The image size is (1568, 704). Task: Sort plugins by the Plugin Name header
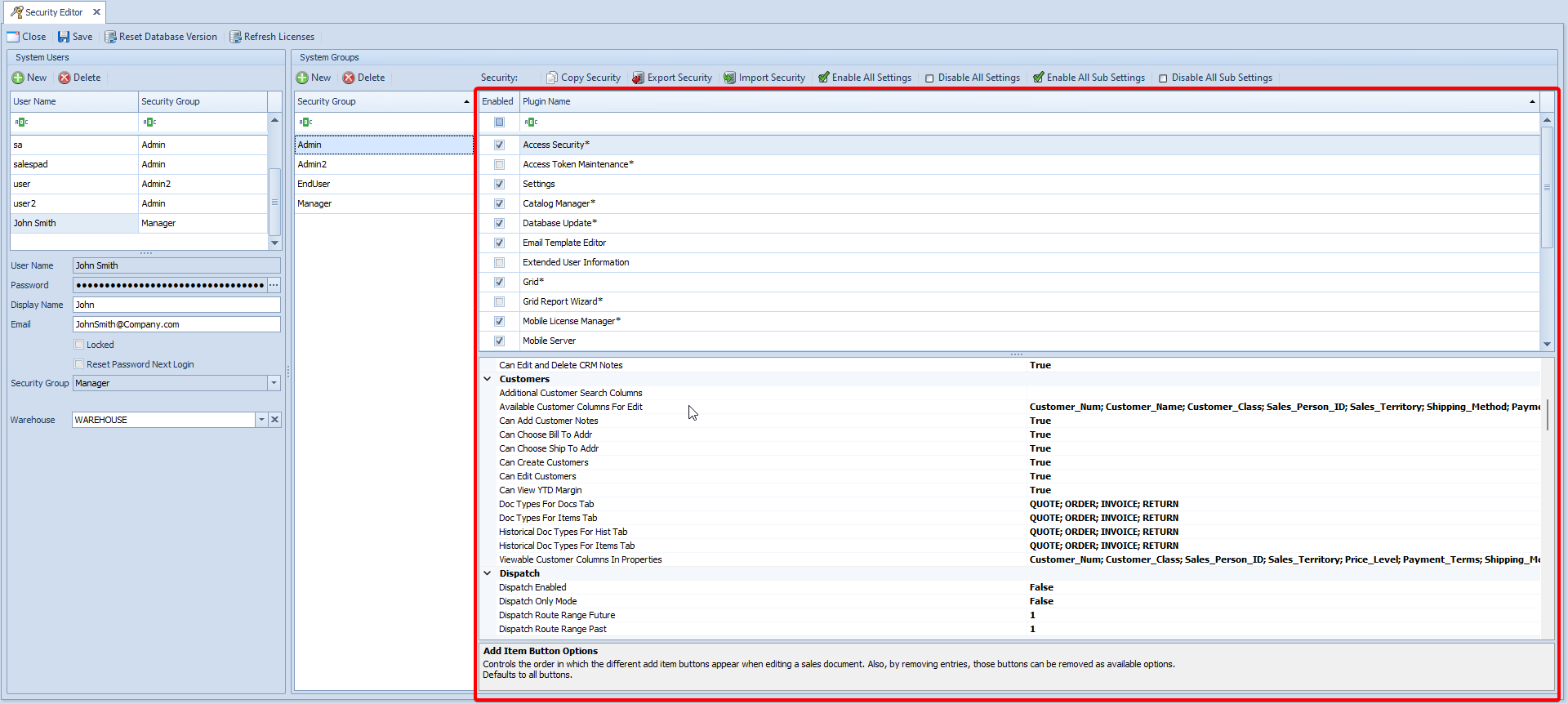click(1030, 101)
